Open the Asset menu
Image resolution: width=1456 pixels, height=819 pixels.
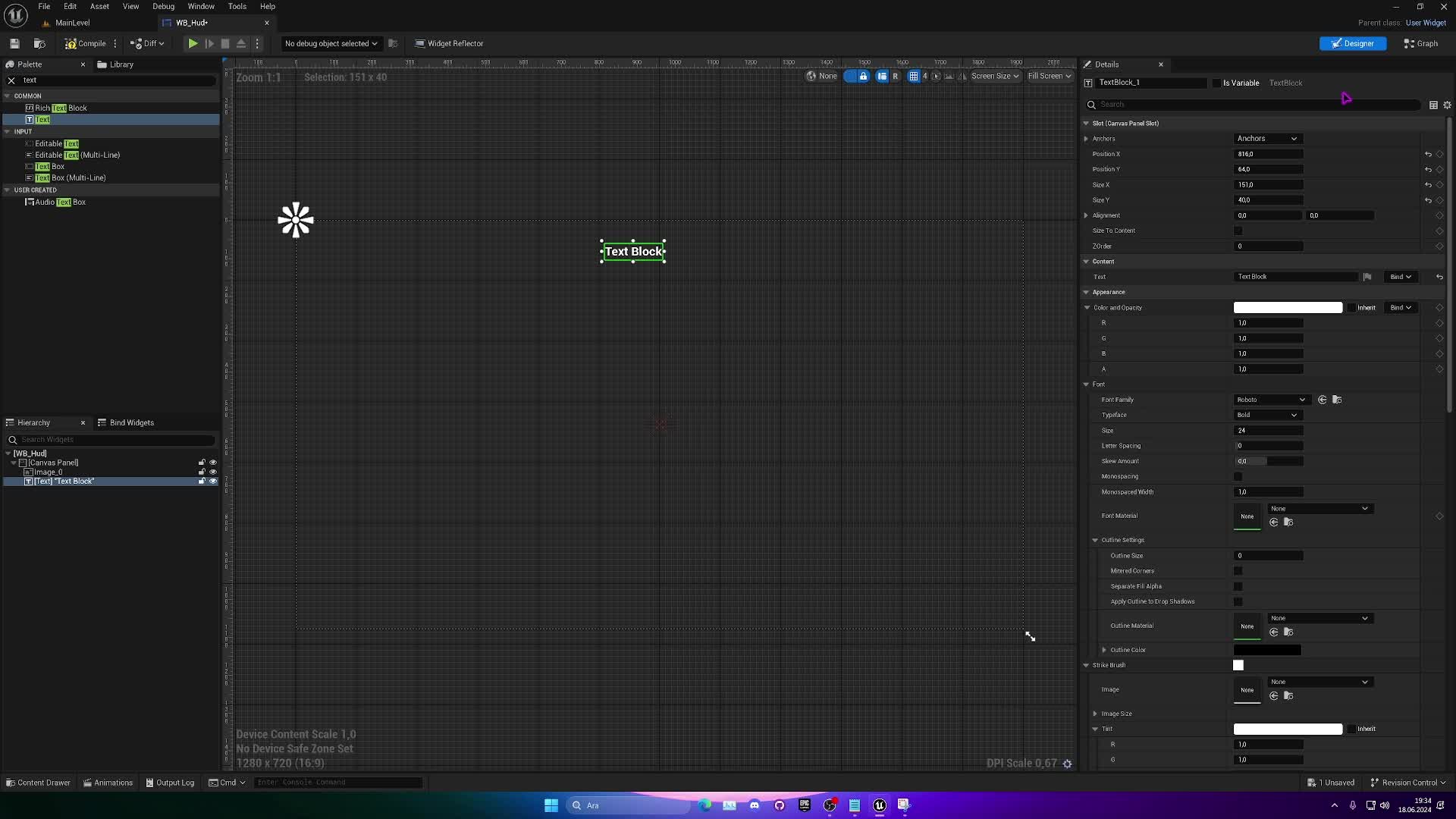tap(99, 6)
